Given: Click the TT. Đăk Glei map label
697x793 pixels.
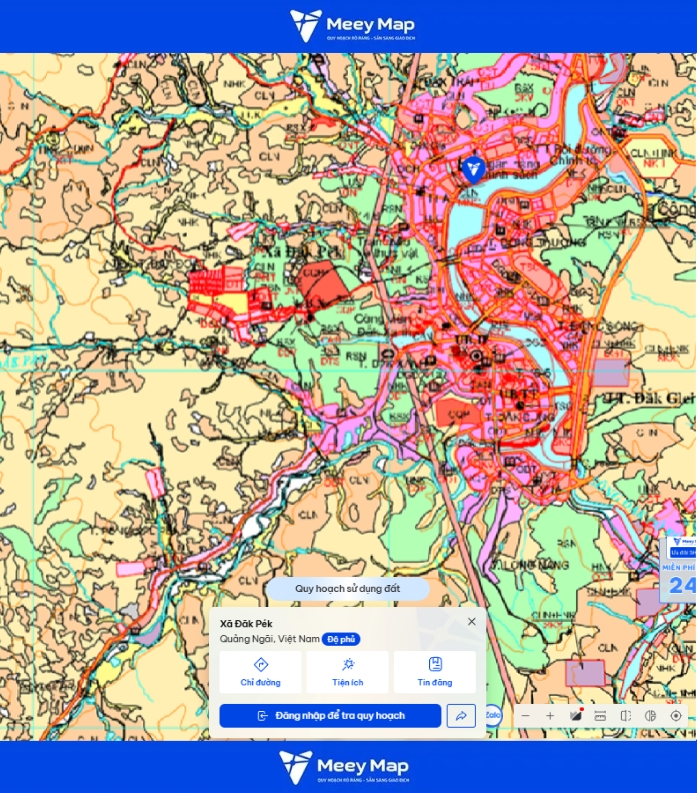Looking at the screenshot, I should click(x=651, y=398).
